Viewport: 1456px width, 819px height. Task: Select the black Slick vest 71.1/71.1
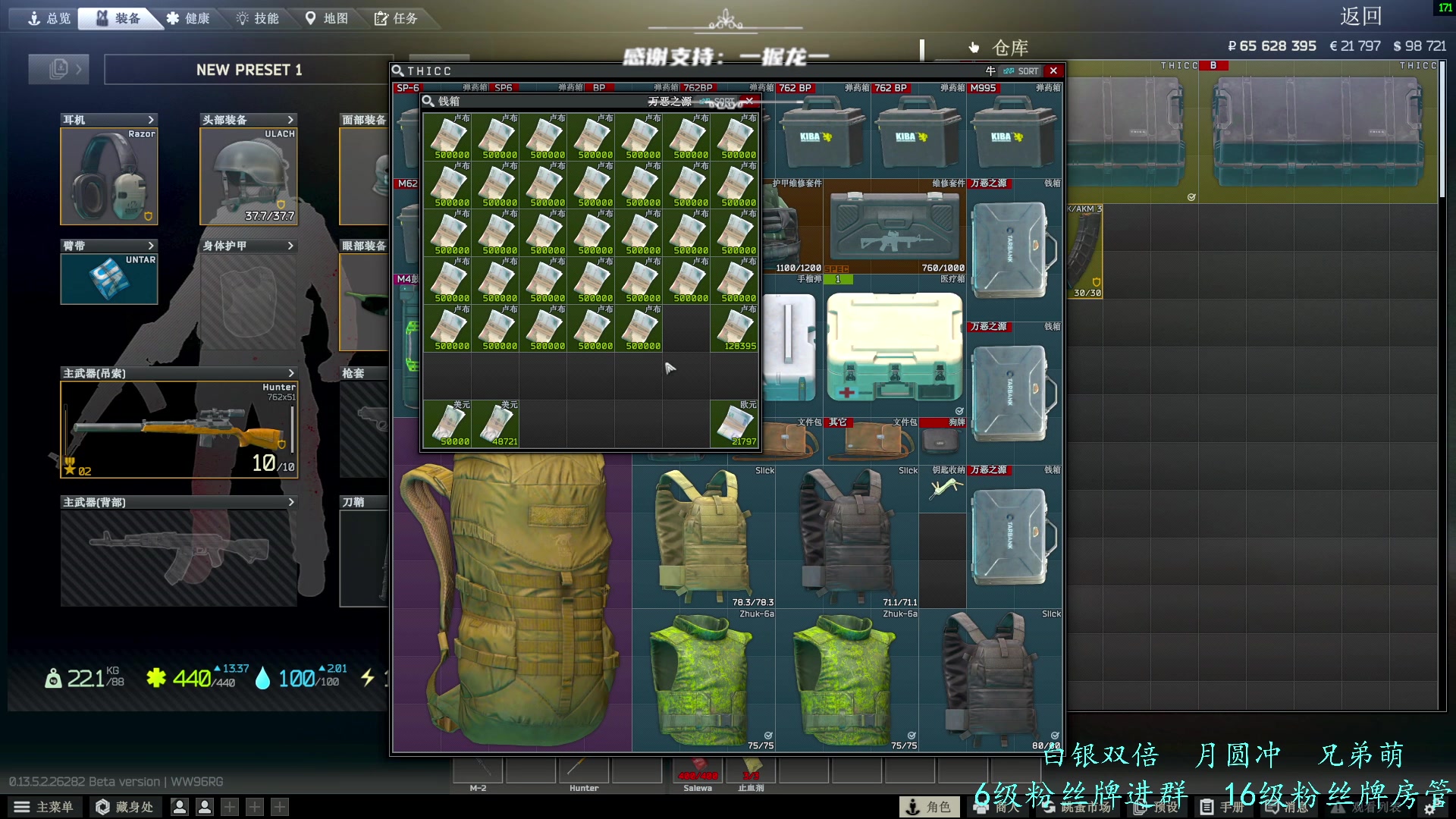coord(847,536)
